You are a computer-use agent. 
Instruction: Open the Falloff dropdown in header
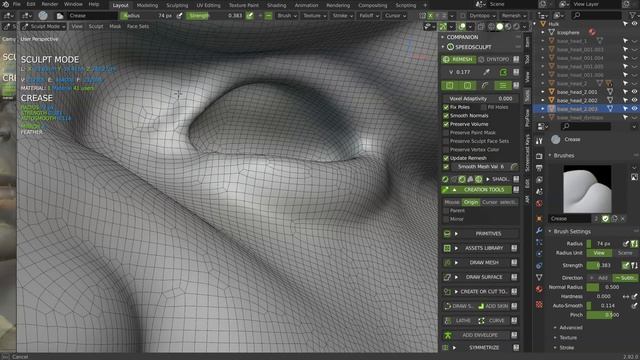tap(369, 16)
